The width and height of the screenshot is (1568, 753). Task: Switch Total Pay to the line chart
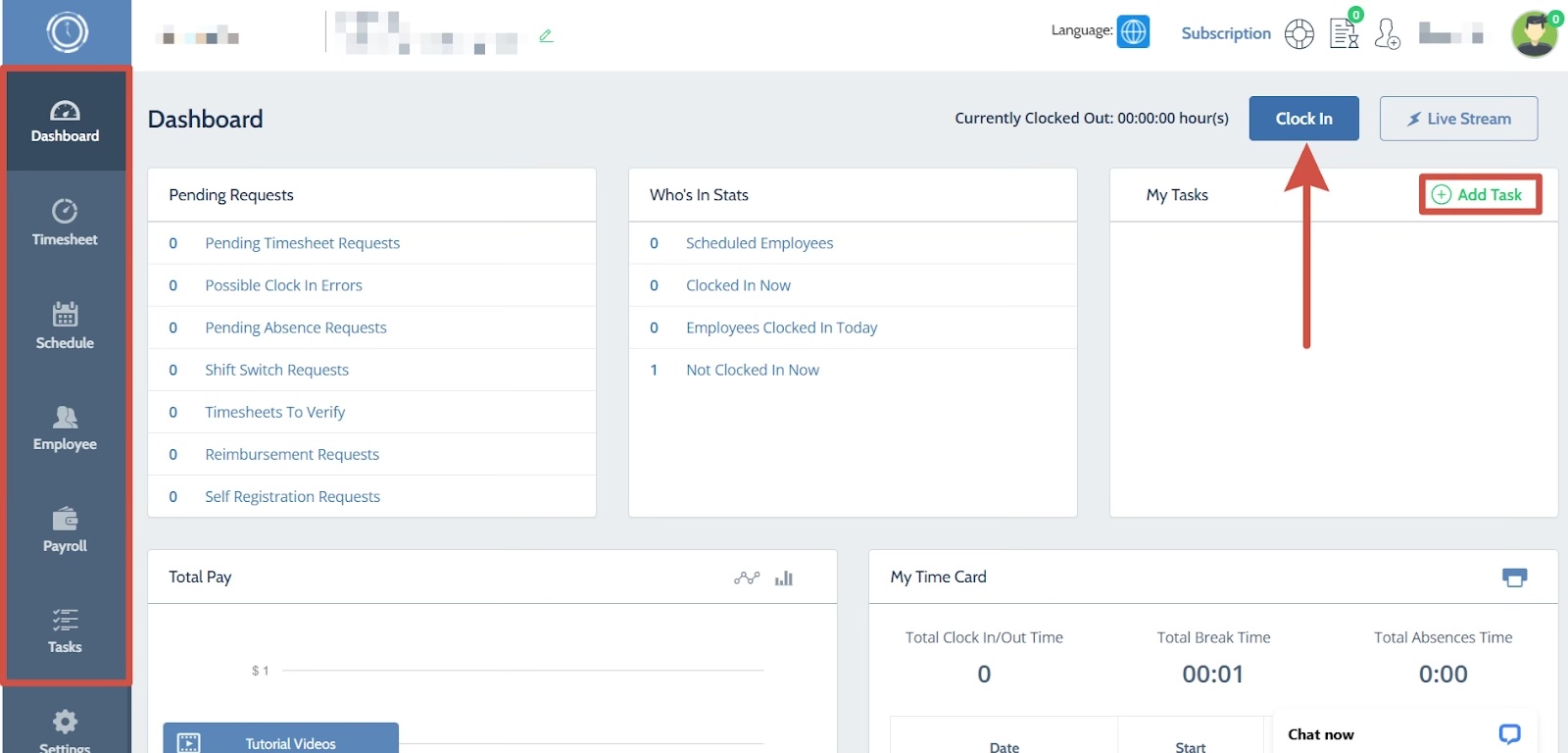[x=747, y=577]
